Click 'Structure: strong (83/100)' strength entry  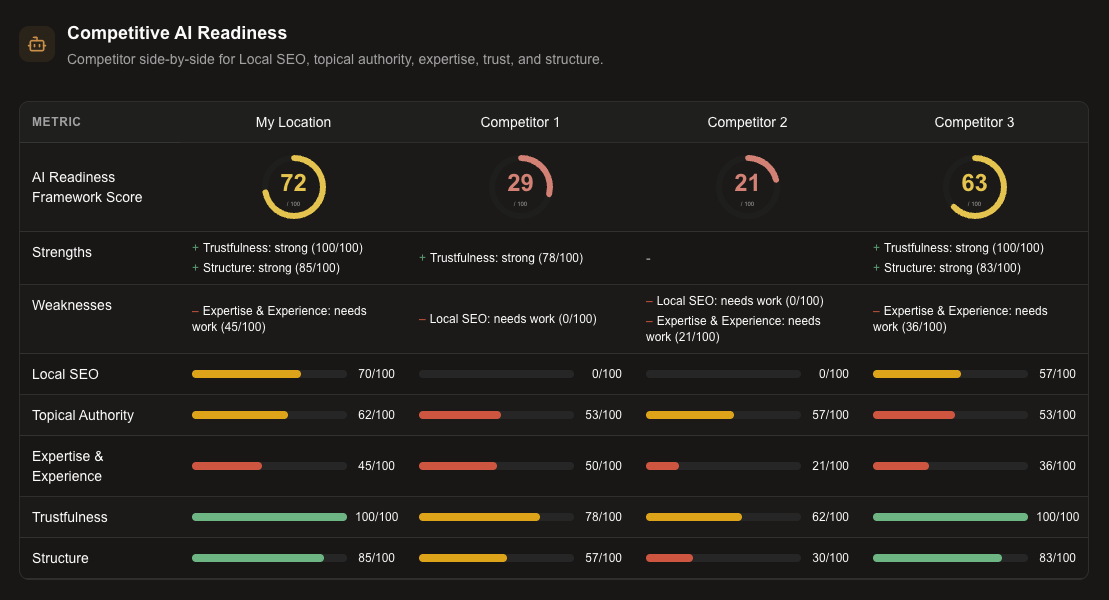tap(947, 267)
